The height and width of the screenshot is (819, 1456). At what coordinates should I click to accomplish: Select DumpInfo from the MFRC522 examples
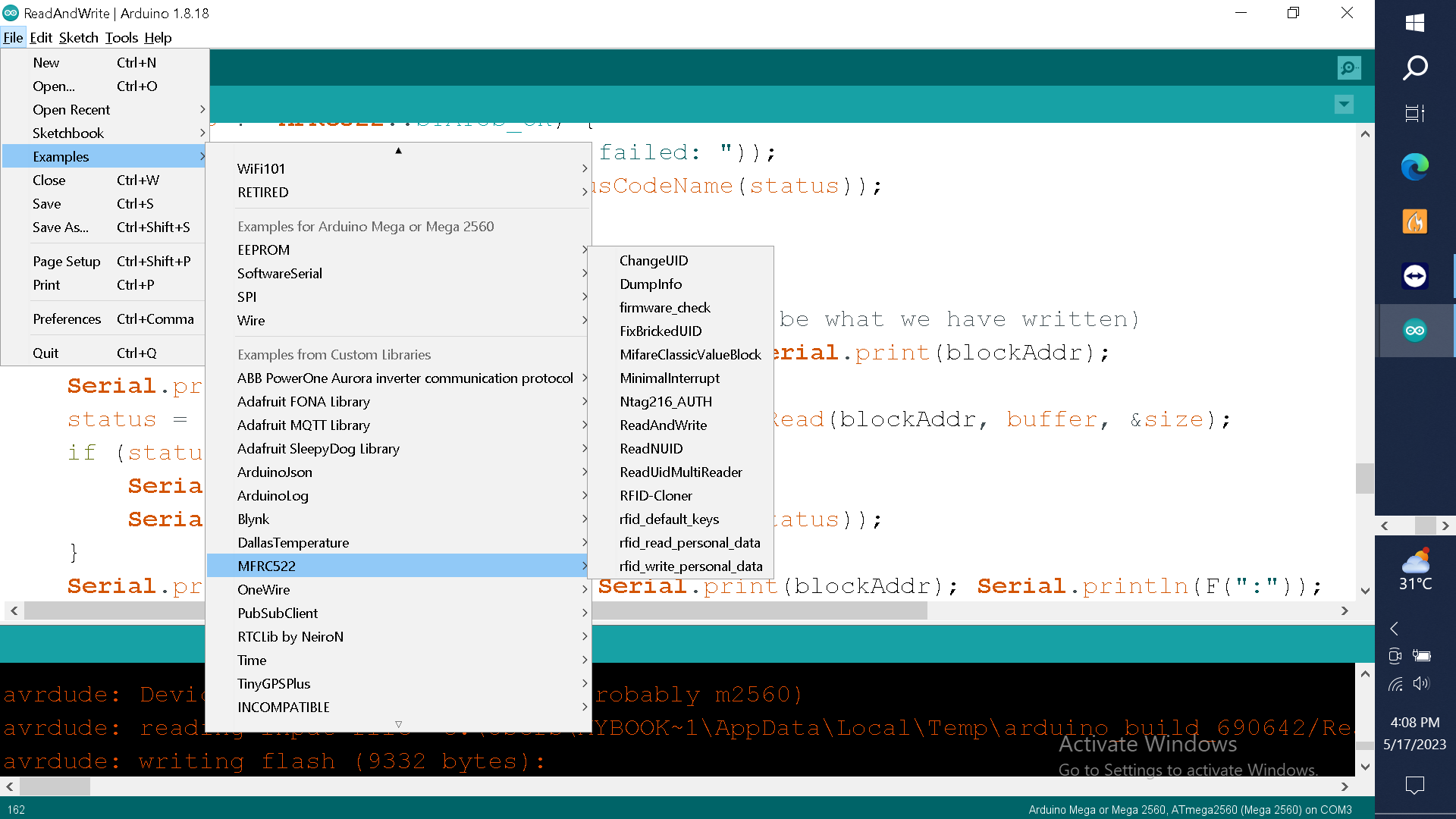651,284
